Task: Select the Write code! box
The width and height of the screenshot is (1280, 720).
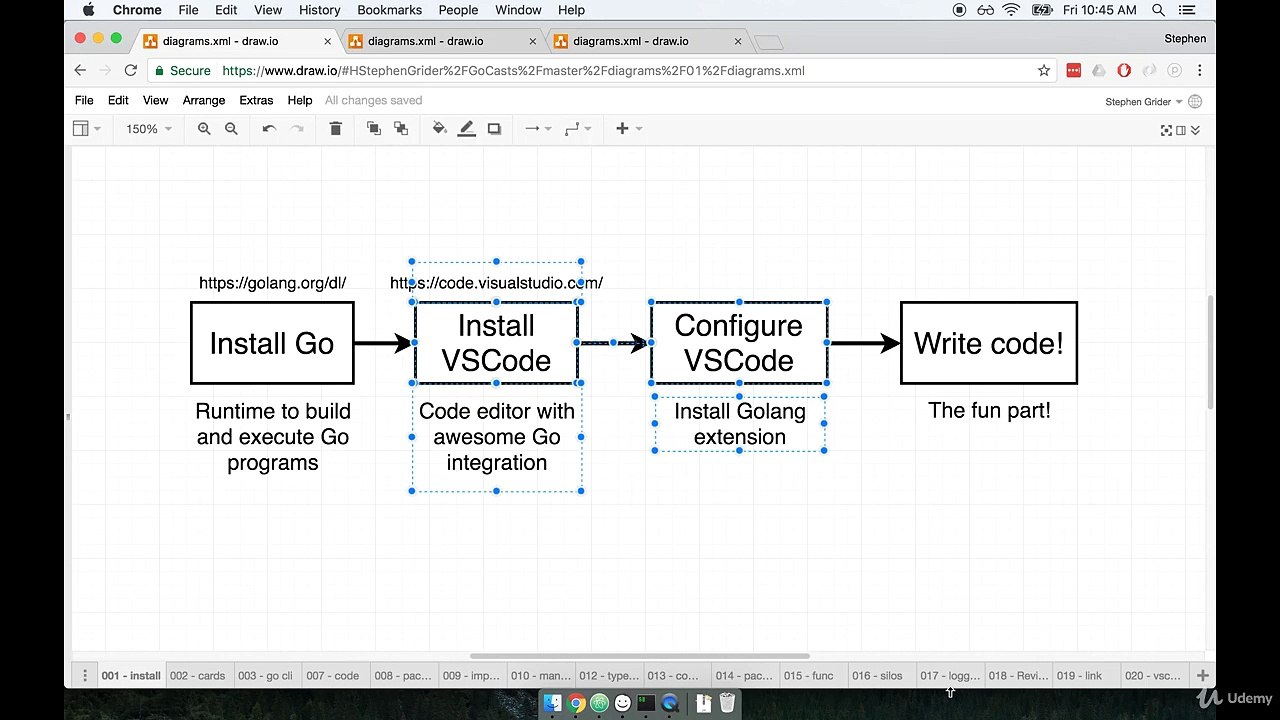Action: pyautogui.click(x=989, y=343)
